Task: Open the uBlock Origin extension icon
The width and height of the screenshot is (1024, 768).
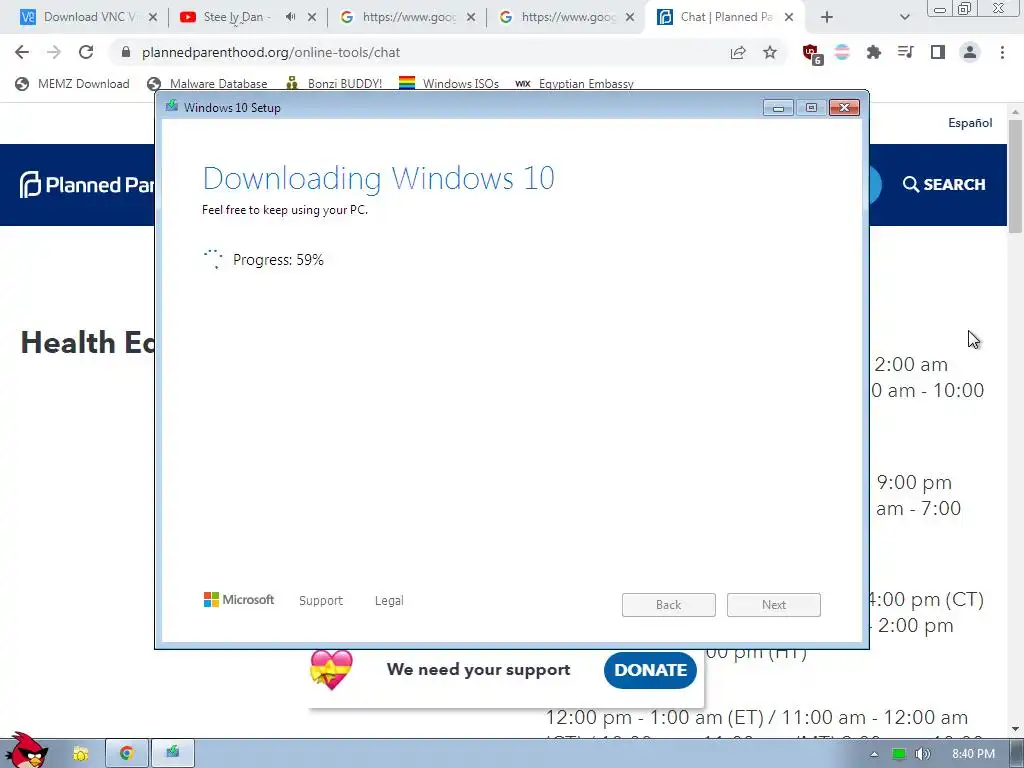Action: (x=812, y=54)
